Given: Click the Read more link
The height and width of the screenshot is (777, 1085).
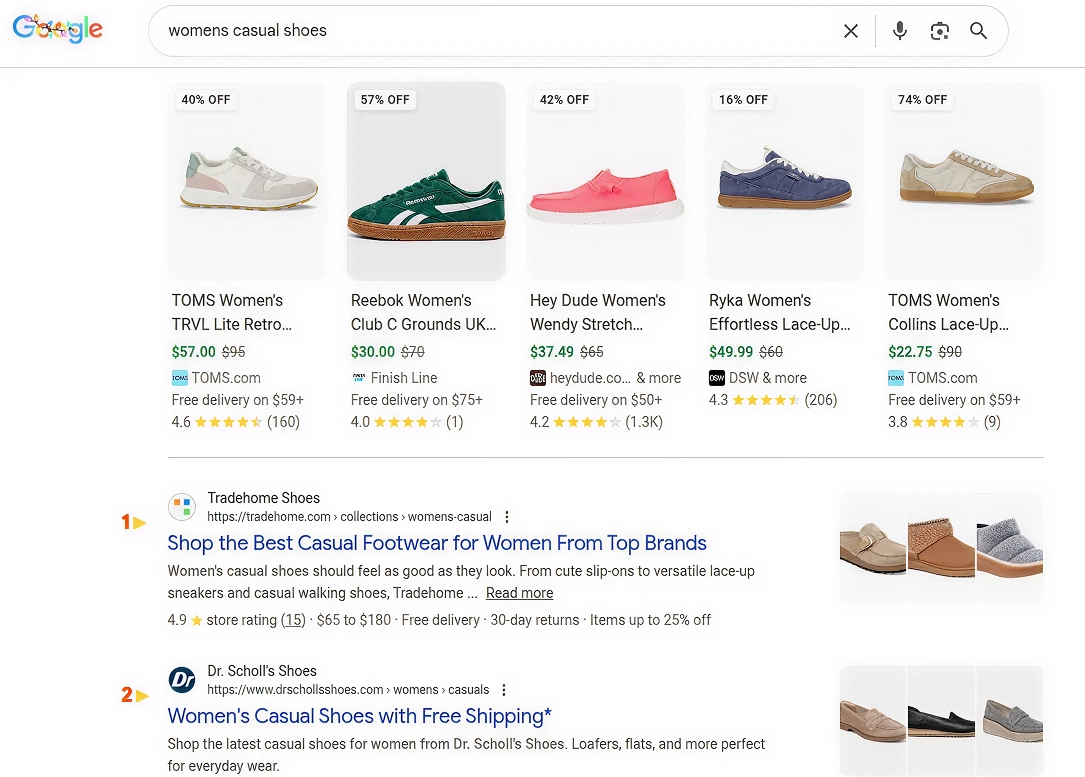Looking at the screenshot, I should [520, 593].
